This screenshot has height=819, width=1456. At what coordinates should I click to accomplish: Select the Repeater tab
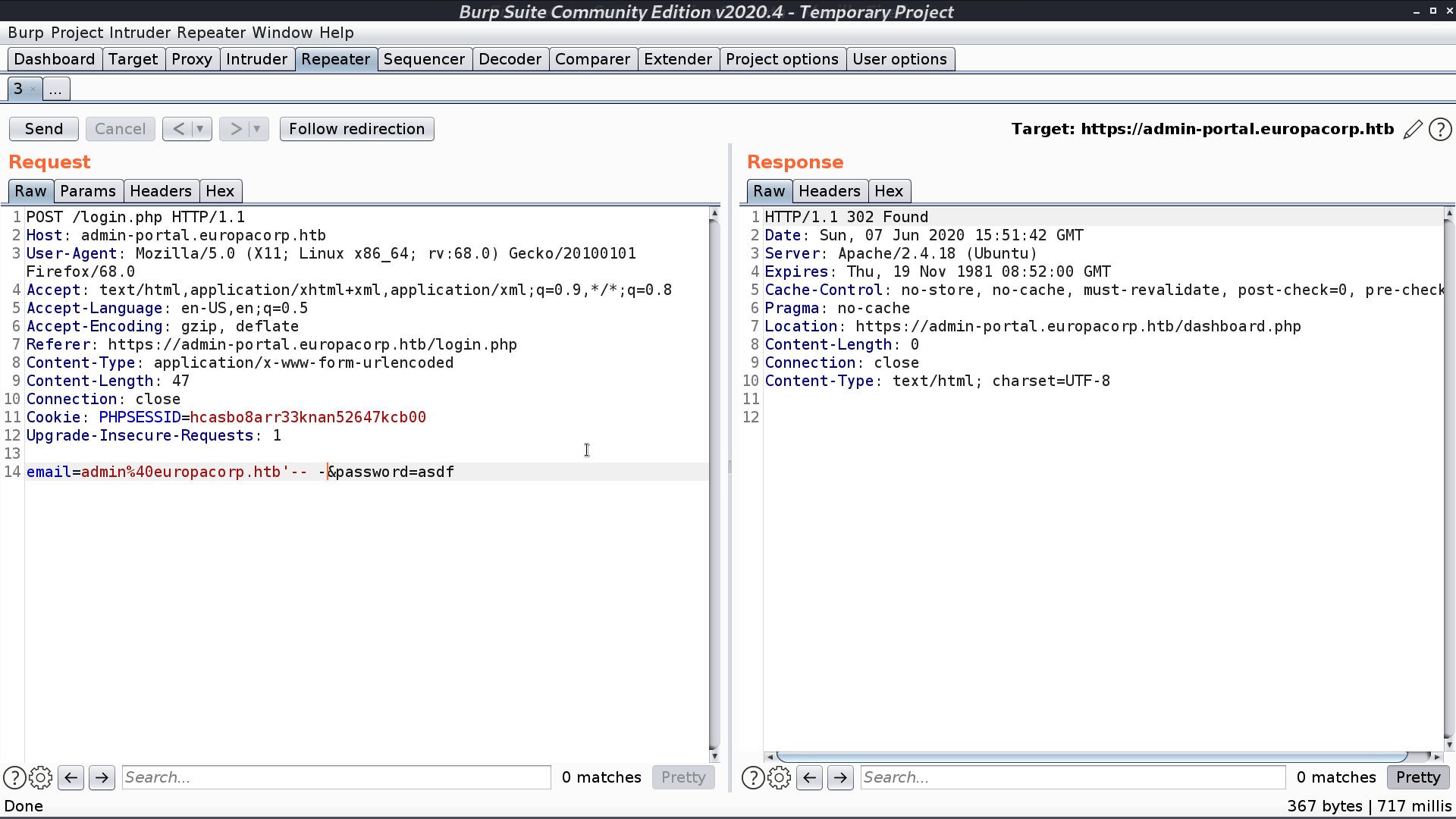pyautogui.click(x=336, y=59)
